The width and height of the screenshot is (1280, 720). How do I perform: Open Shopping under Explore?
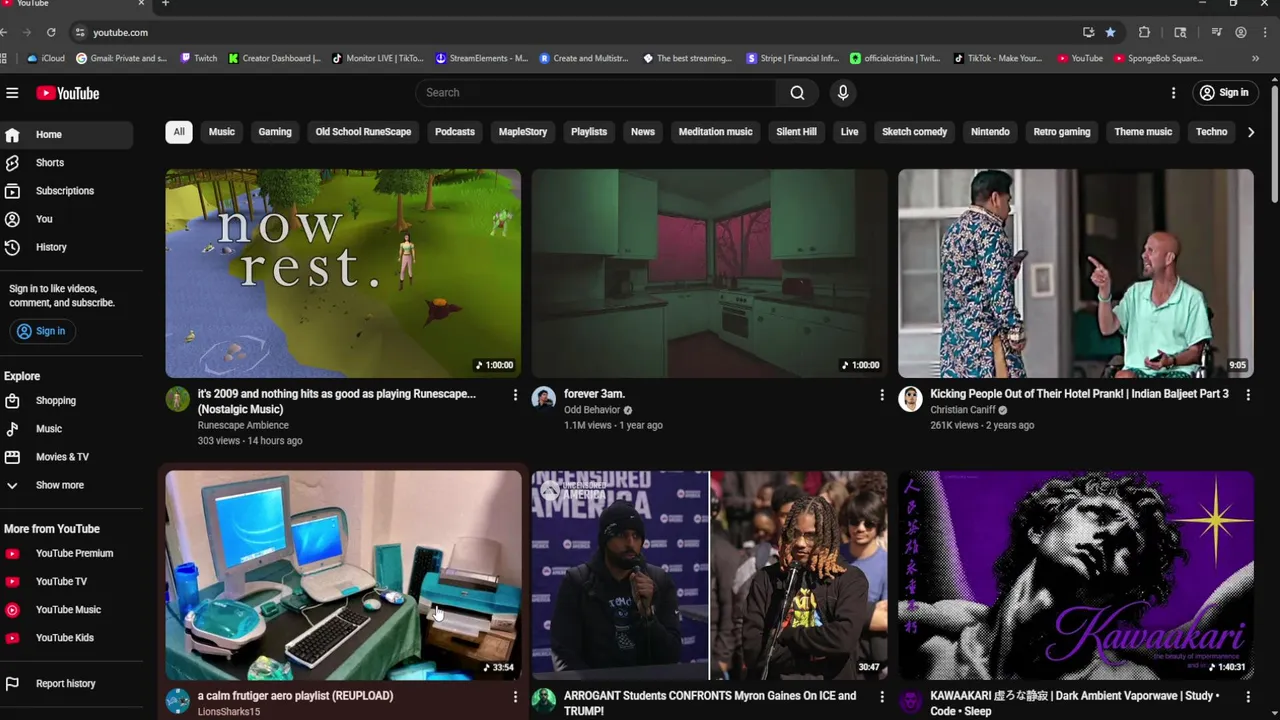pos(66,401)
